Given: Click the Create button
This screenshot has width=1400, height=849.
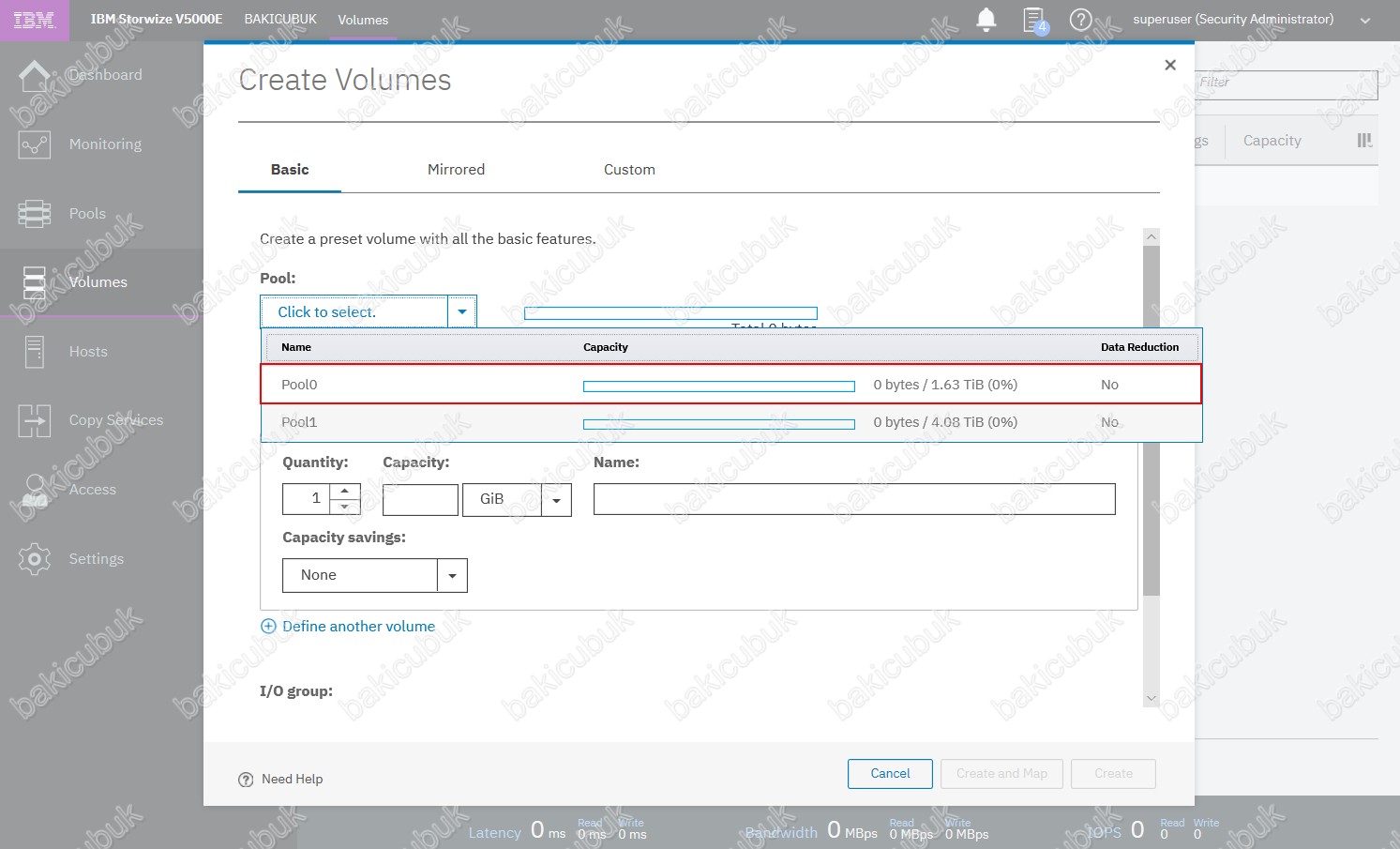Looking at the screenshot, I should [x=1113, y=774].
